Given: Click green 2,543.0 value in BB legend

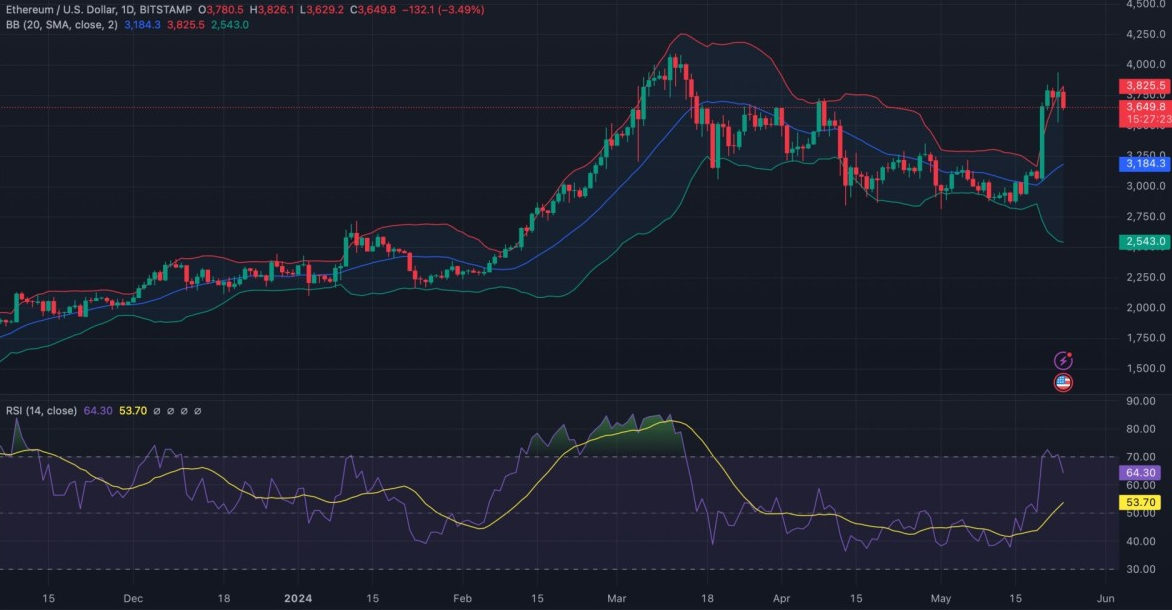Looking at the screenshot, I should point(229,25).
